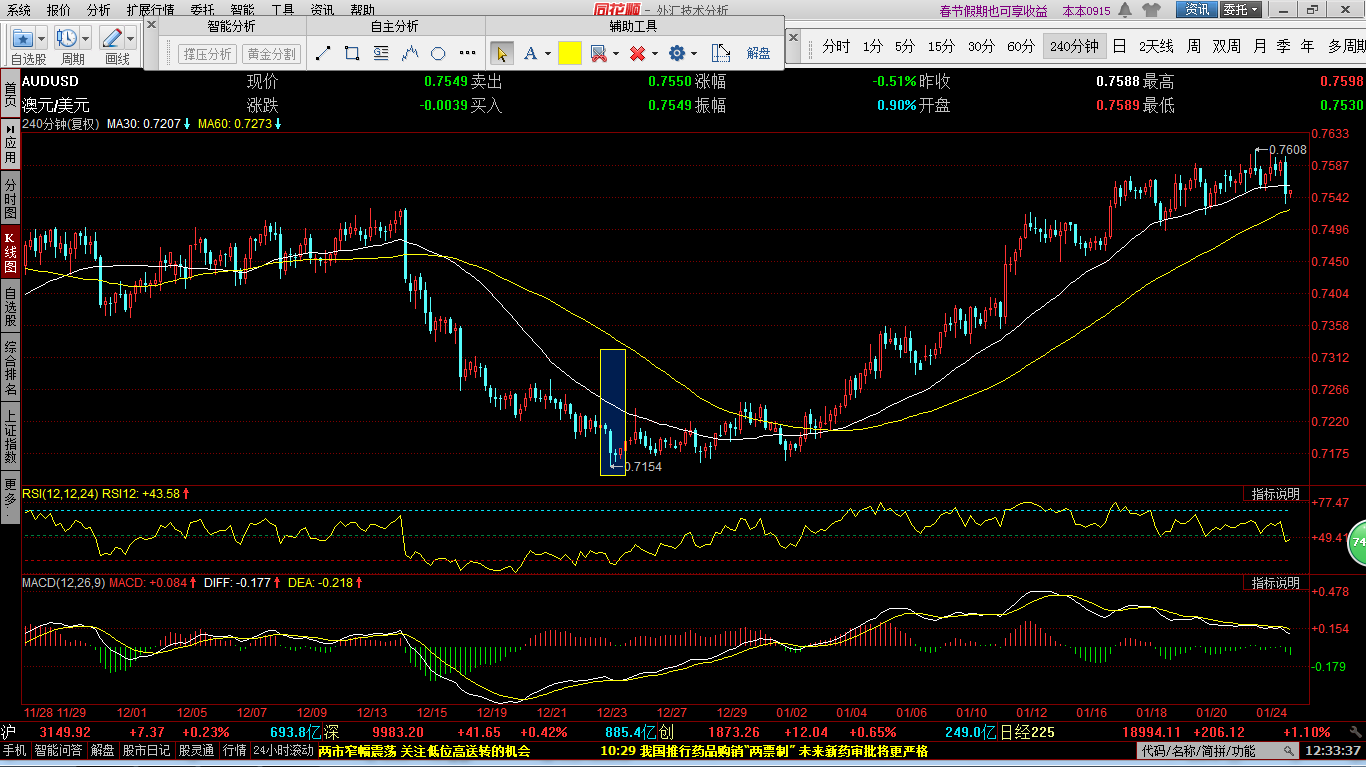Select the 画线 pencil drawing icon
1366x767 pixels.
pos(112,38)
